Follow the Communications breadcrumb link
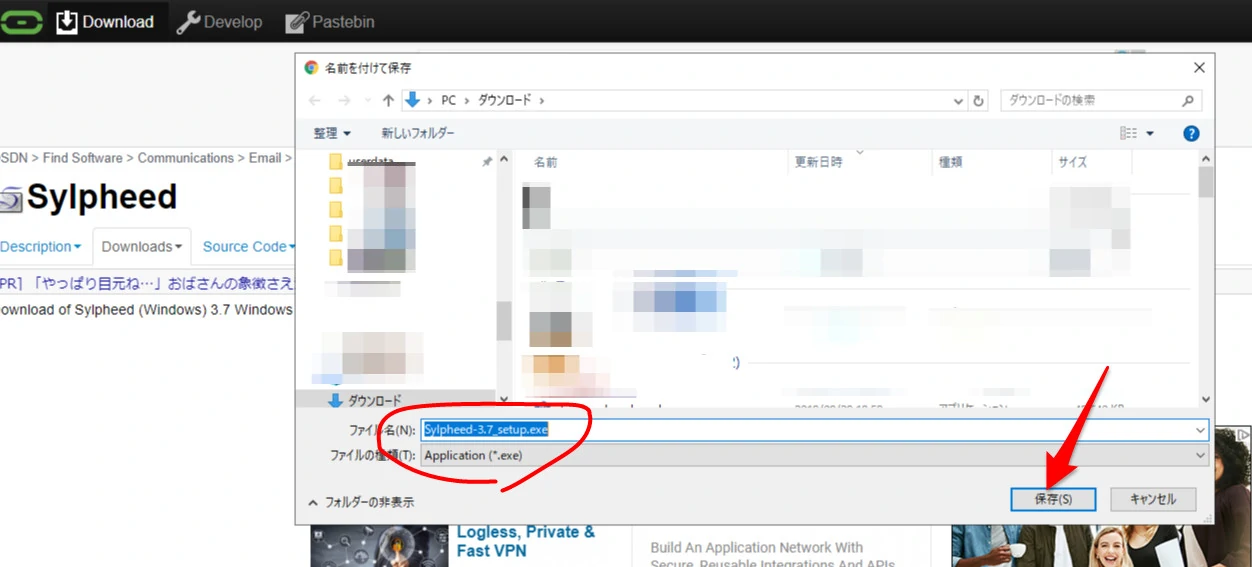Image resolution: width=1252 pixels, height=567 pixels. 185,158
